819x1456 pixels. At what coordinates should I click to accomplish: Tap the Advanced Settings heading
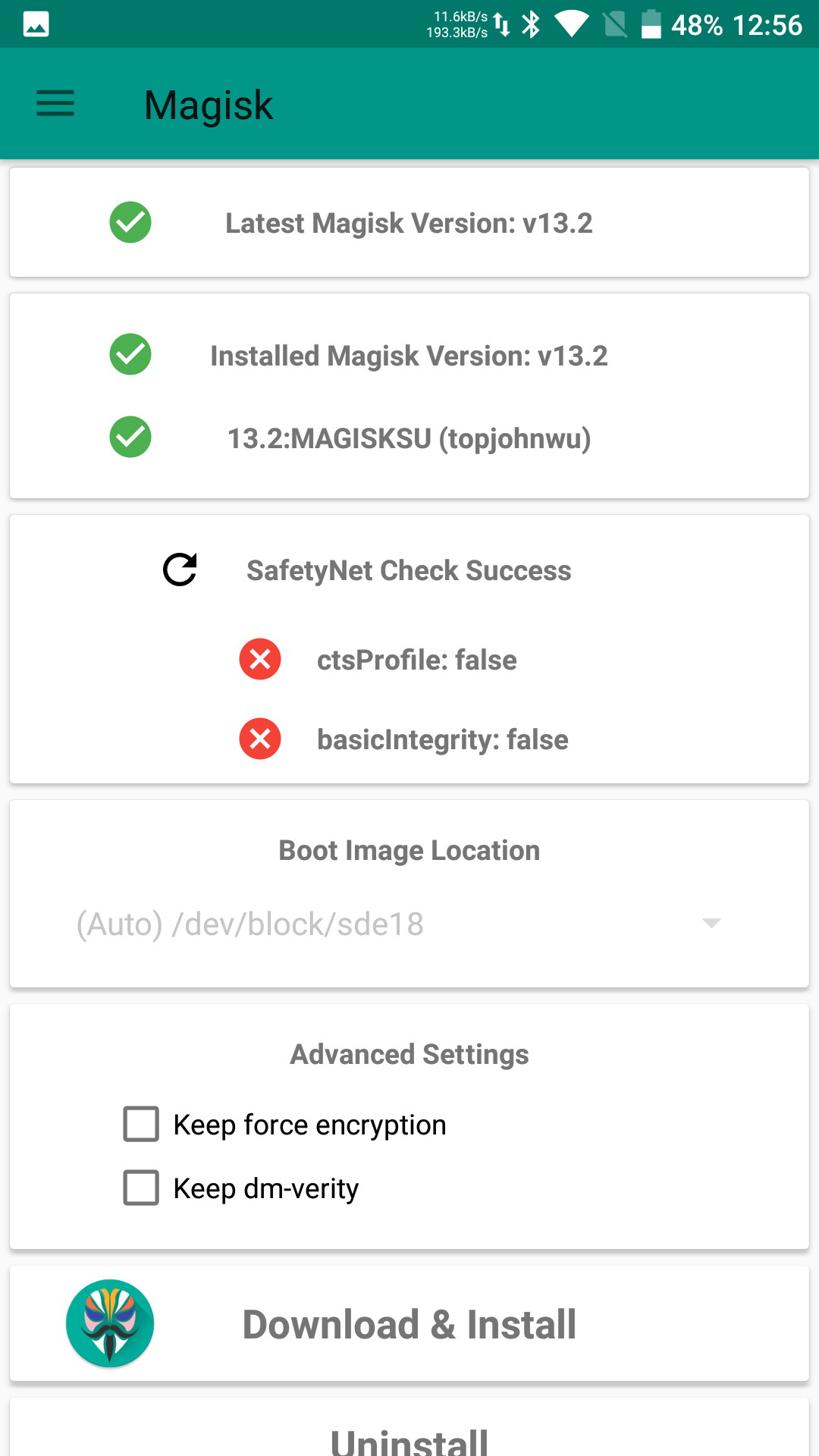(409, 1054)
